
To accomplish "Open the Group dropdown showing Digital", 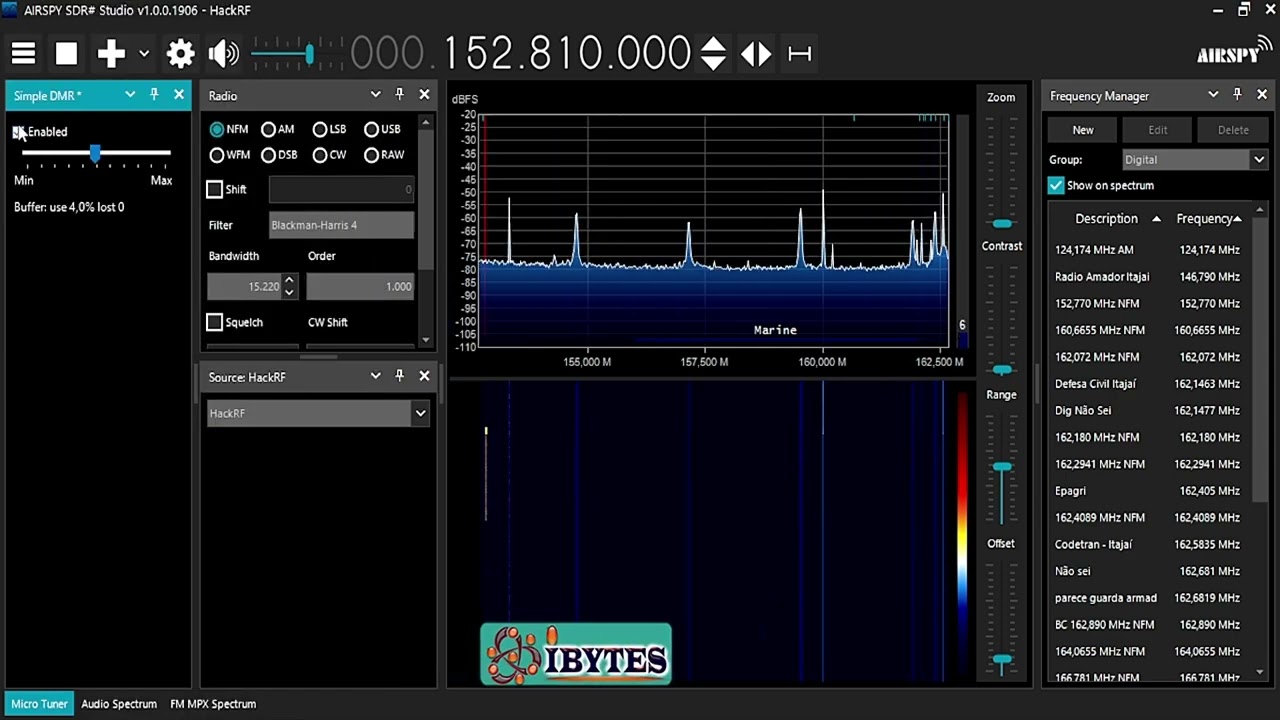I will [x=1194, y=160].
